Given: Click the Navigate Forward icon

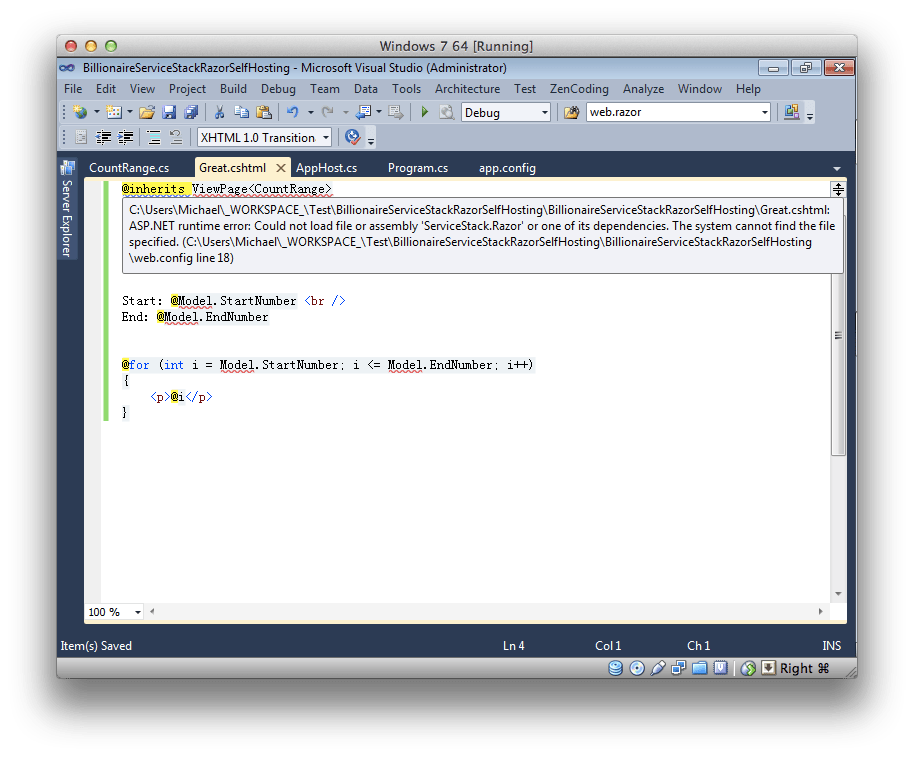Looking at the screenshot, I should pos(396,112).
